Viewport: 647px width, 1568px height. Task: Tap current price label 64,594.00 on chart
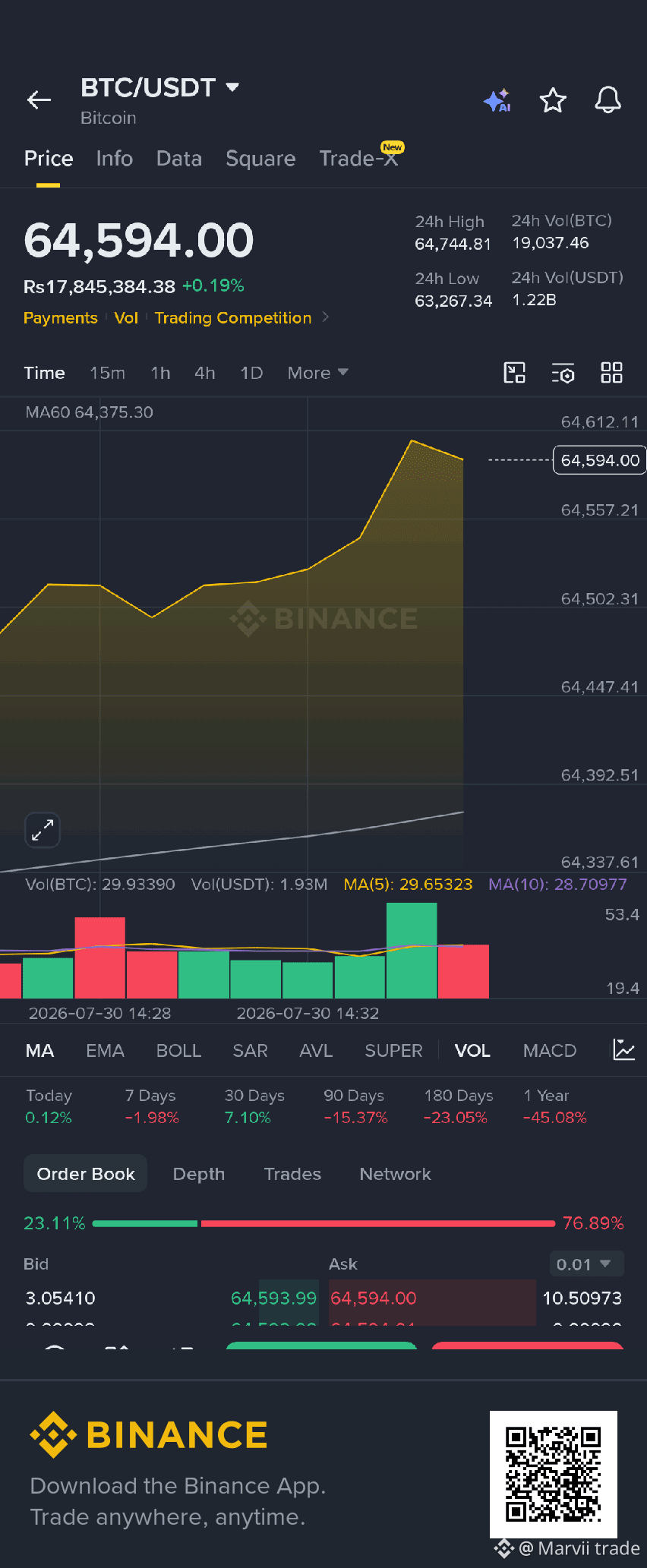click(599, 460)
